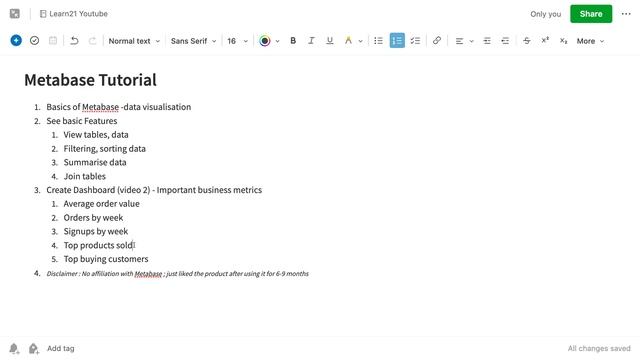640x360 pixels.
Task: Click the expand note icon at top left
Action: pos(15,14)
